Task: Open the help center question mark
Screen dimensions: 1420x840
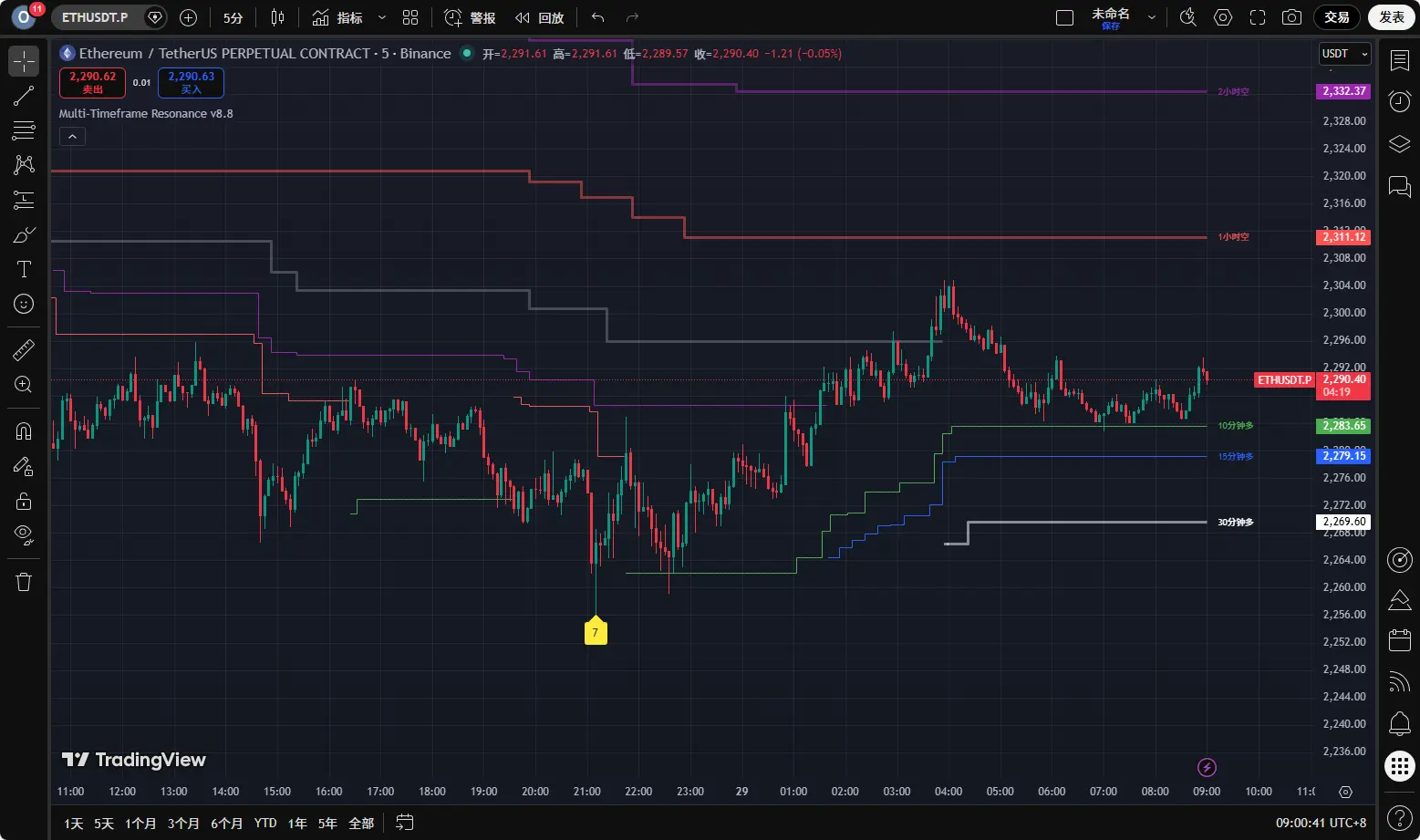Action: click(1400, 816)
